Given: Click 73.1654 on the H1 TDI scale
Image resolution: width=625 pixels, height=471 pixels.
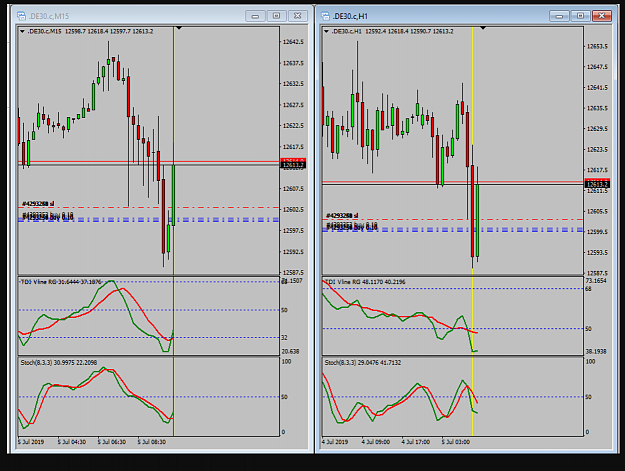Looking at the screenshot, I should (596, 281).
